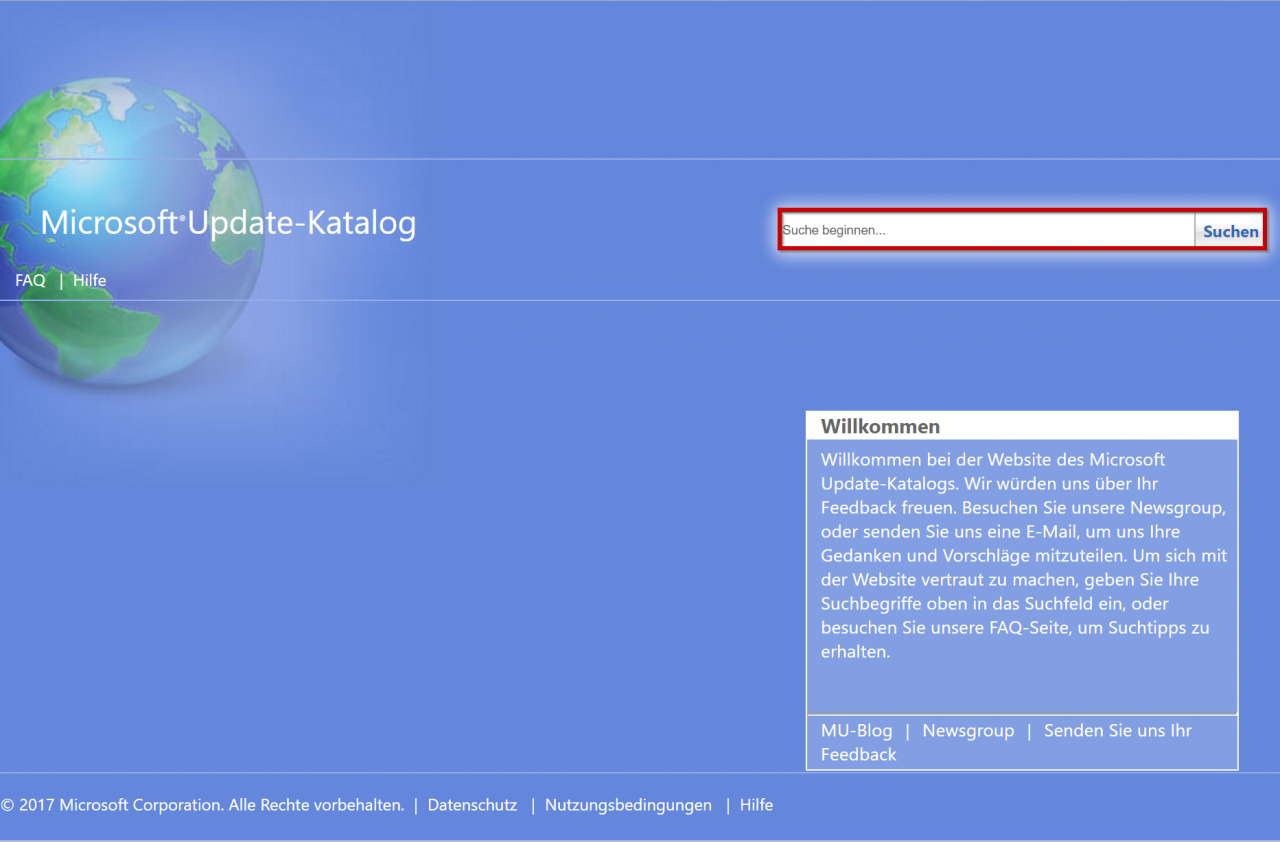Open the Newsgroup link

[968, 731]
